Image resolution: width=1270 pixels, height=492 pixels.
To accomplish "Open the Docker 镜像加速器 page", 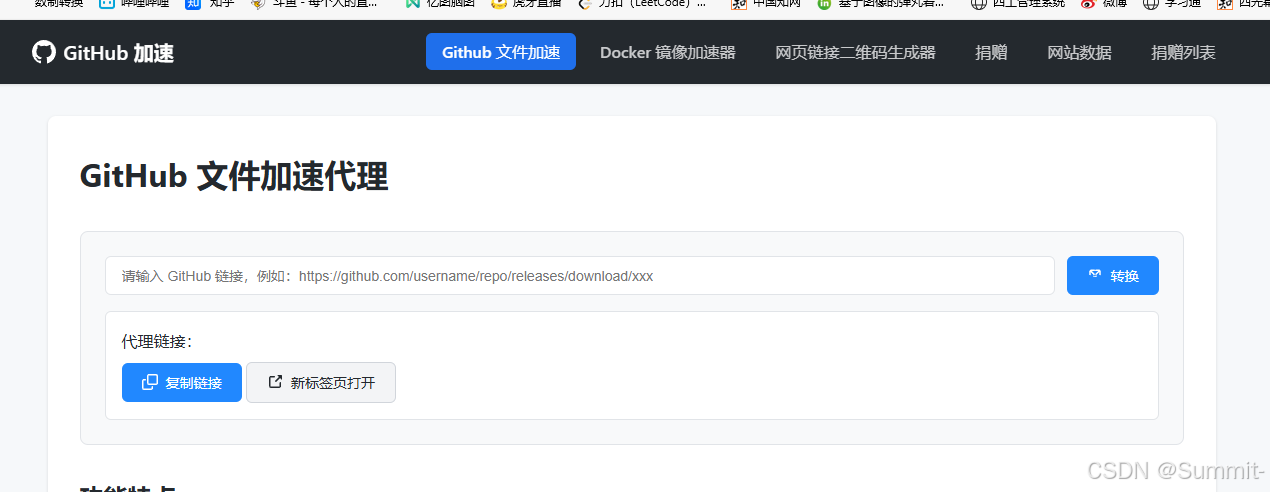I will point(668,52).
